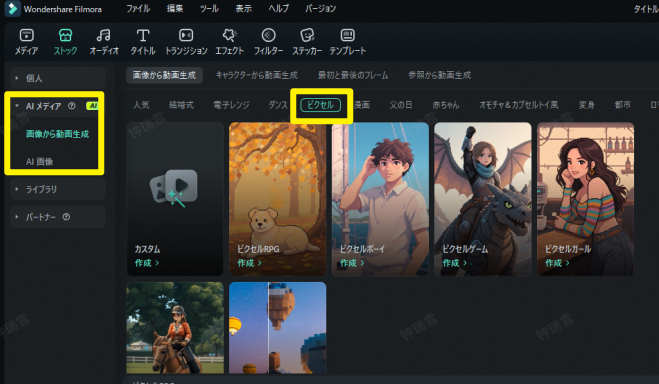Open the メディア (Media) panel icon
The width and height of the screenshot is (659, 384).
click(x=26, y=36)
